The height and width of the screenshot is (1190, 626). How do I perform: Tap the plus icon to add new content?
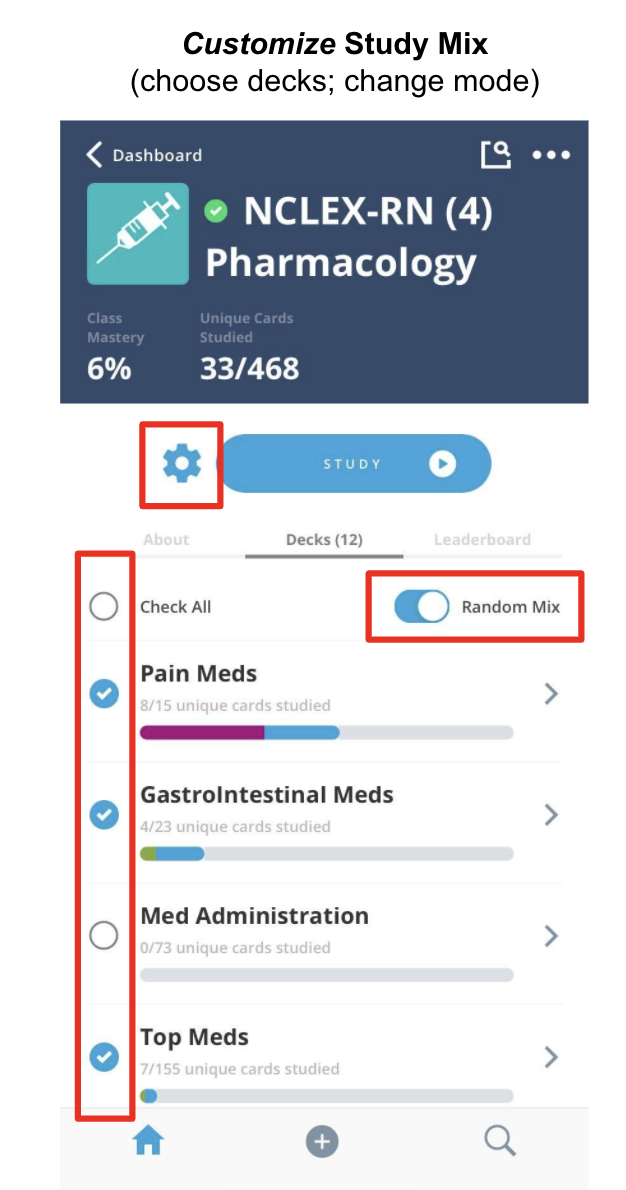coord(322,1140)
